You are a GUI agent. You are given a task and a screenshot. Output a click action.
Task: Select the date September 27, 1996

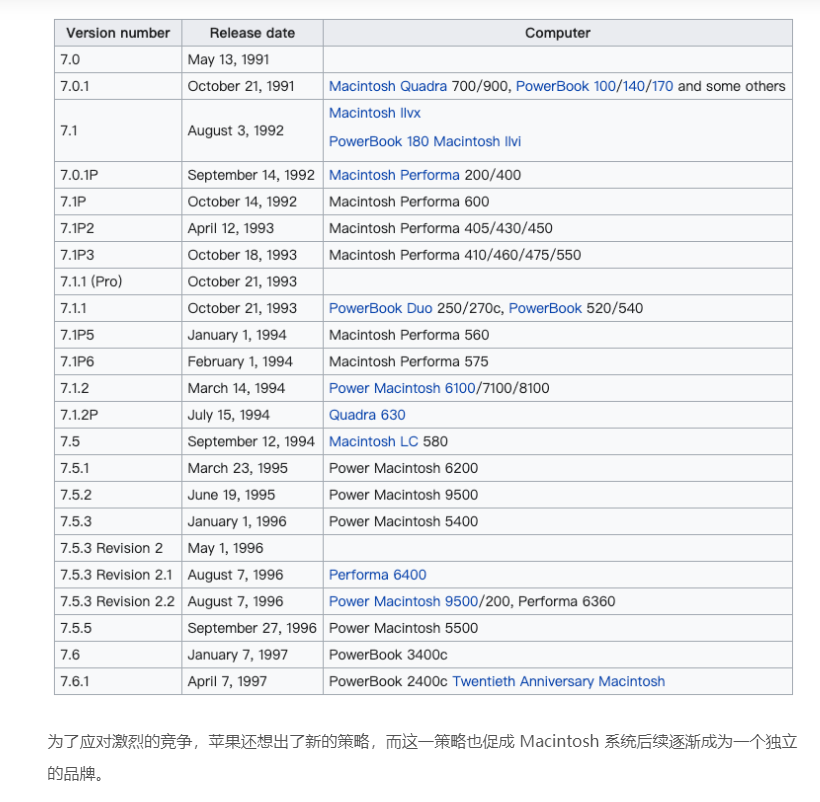click(x=252, y=628)
